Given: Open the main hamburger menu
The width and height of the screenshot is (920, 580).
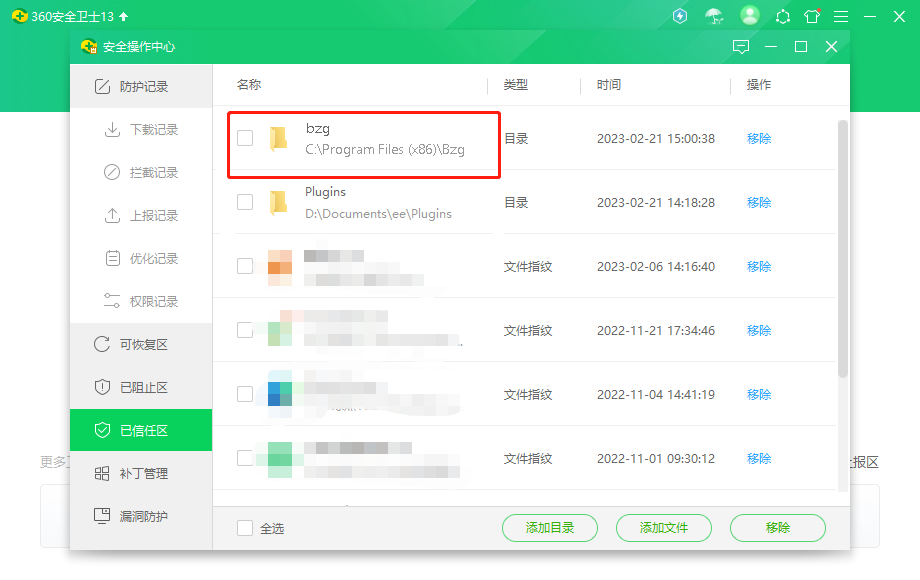Looking at the screenshot, I should (x=841, y=16).
